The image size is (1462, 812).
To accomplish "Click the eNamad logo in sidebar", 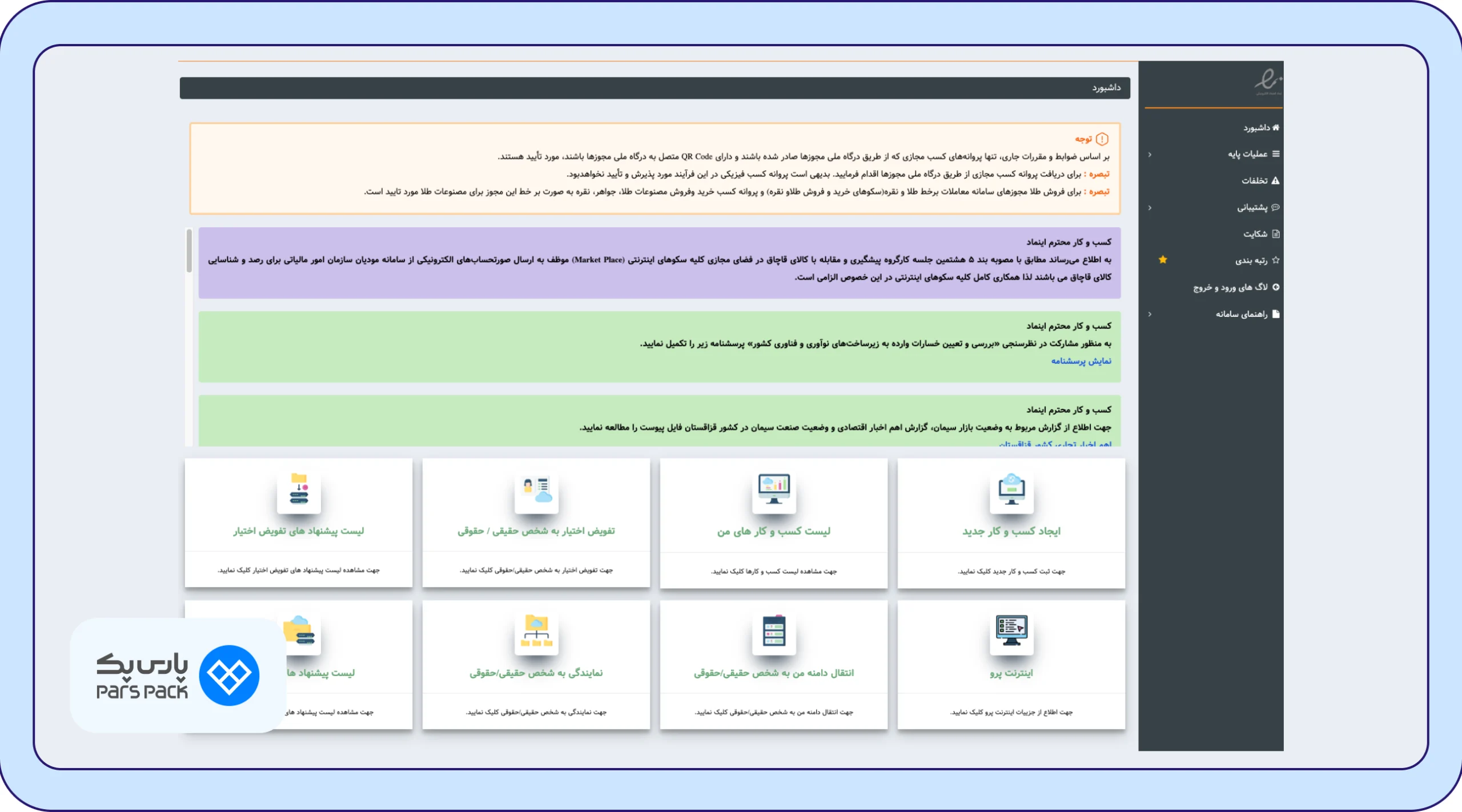I will click(x=1268, y=82).
